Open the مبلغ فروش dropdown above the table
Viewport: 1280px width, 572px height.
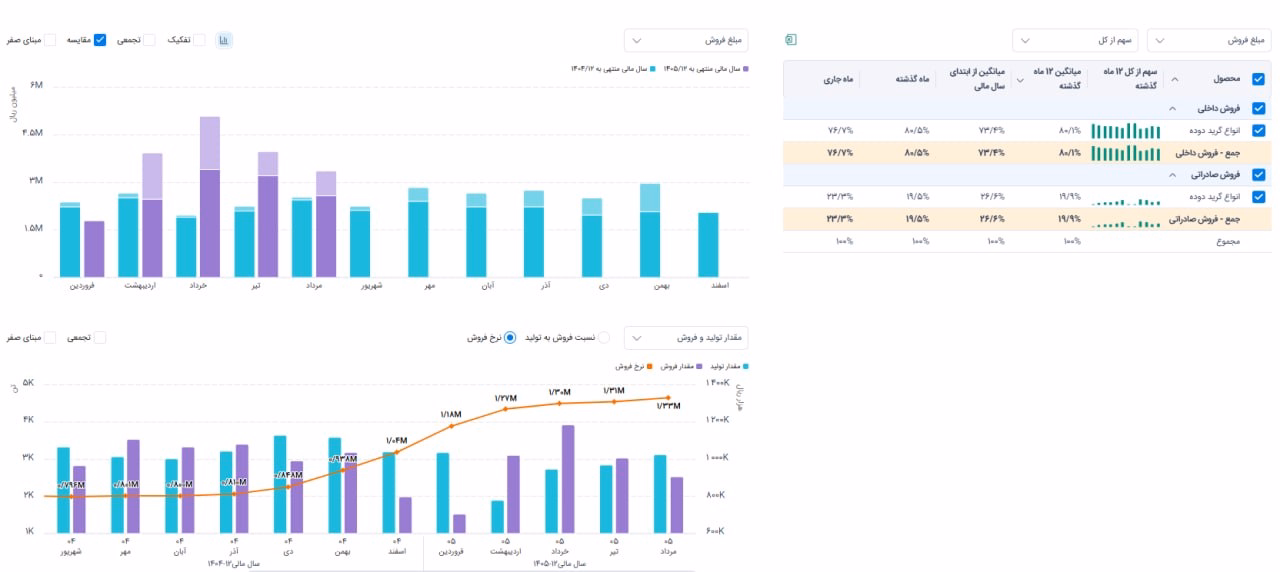(1209, 40)
